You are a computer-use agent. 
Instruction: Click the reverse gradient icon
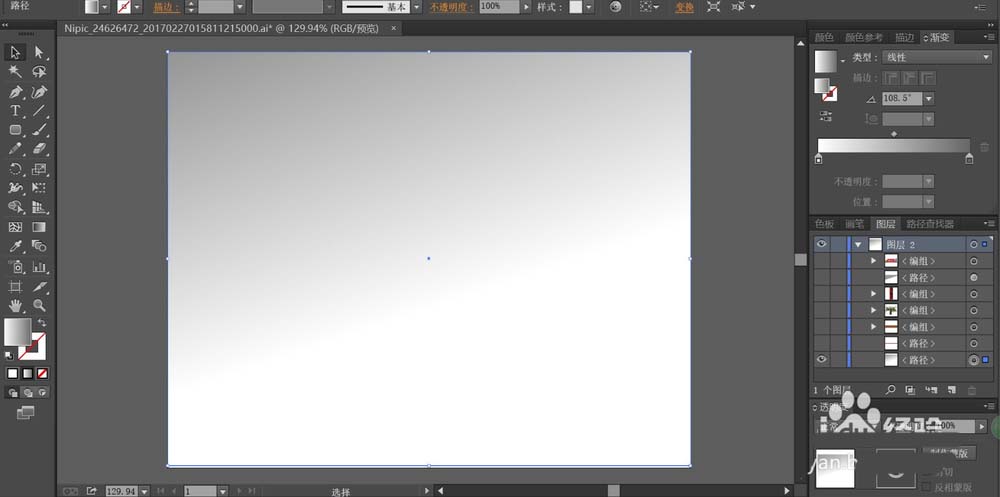click(x=826, y=116)
